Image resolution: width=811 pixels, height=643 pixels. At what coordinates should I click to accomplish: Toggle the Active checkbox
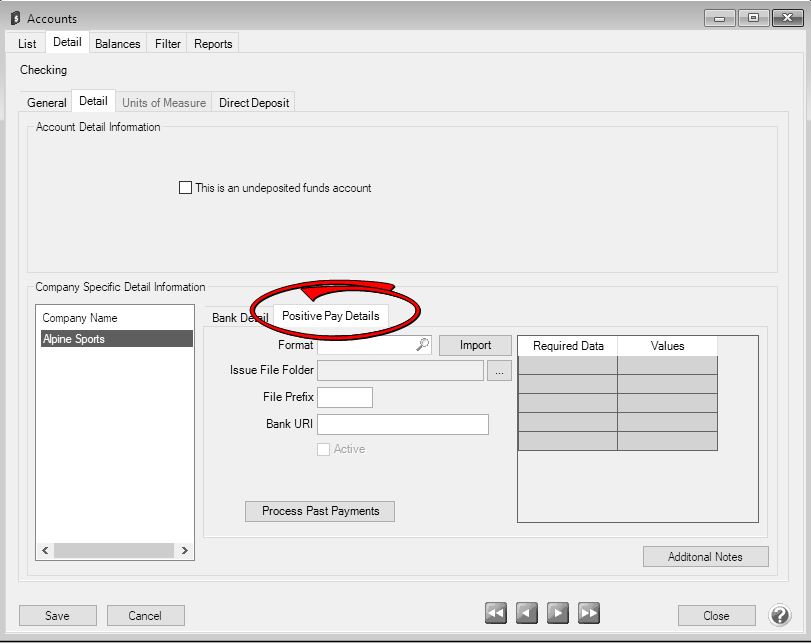pos(323,450)
